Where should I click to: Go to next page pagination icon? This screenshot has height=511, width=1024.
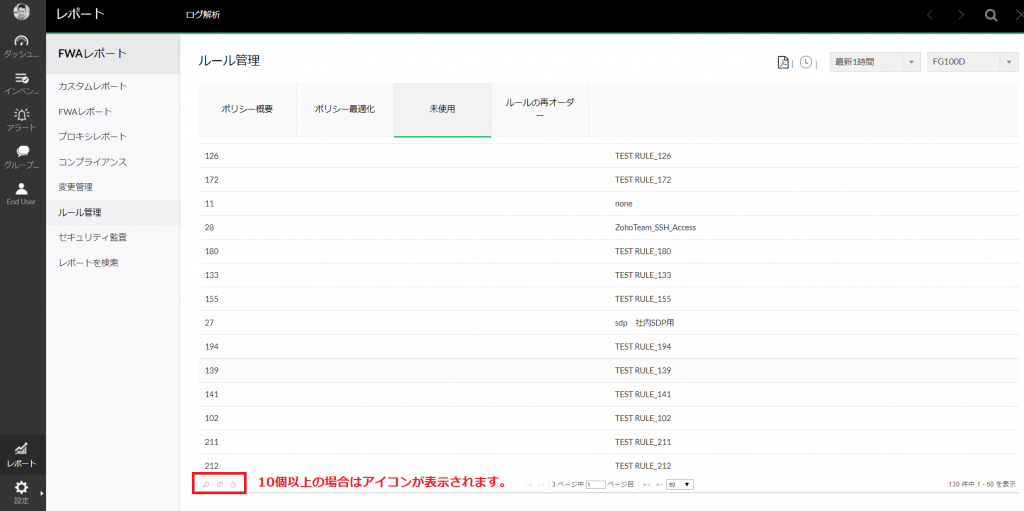pyautogui.click(x=647, y=484)
